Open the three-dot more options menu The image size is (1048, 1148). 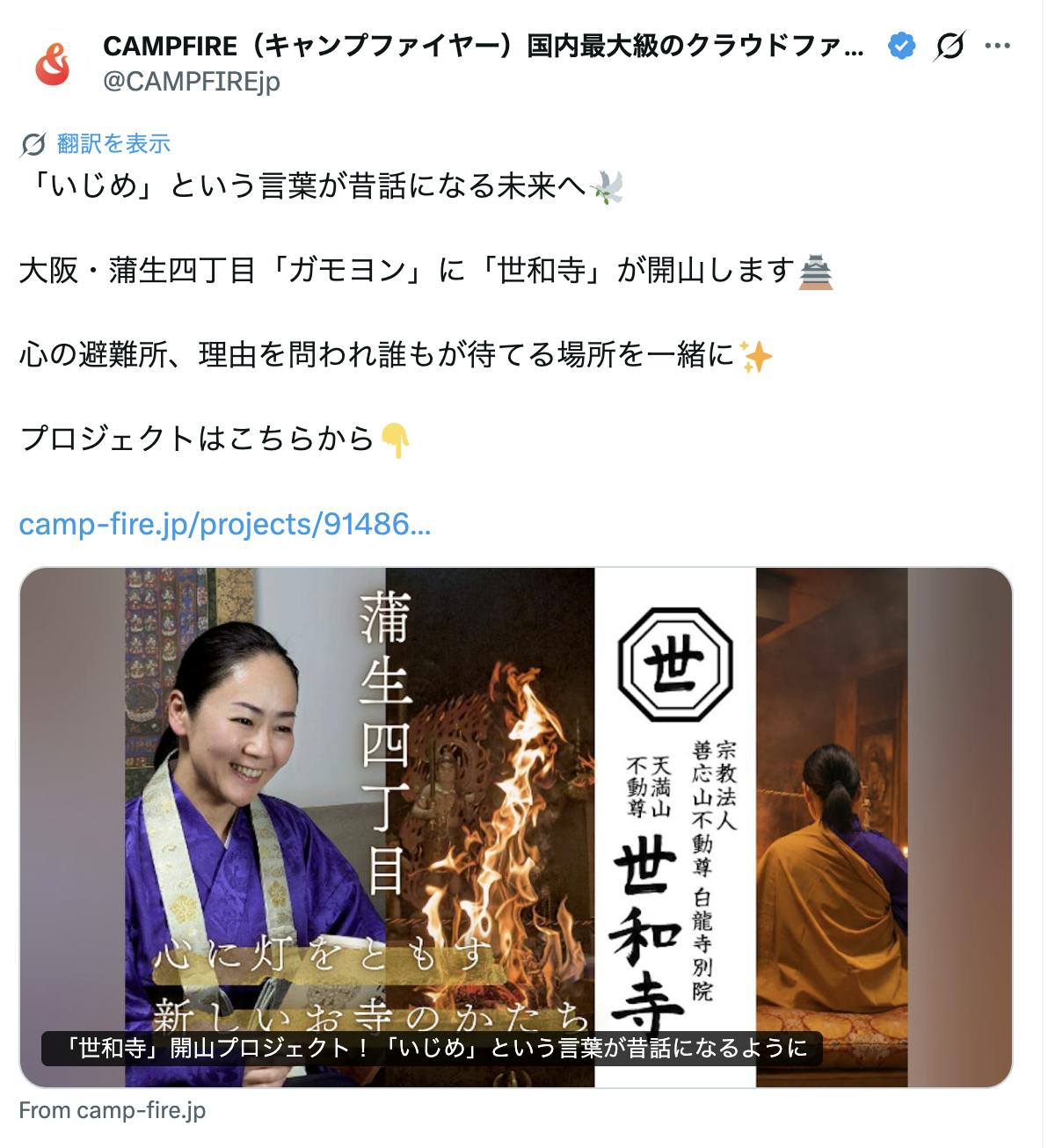click(998, 45)
